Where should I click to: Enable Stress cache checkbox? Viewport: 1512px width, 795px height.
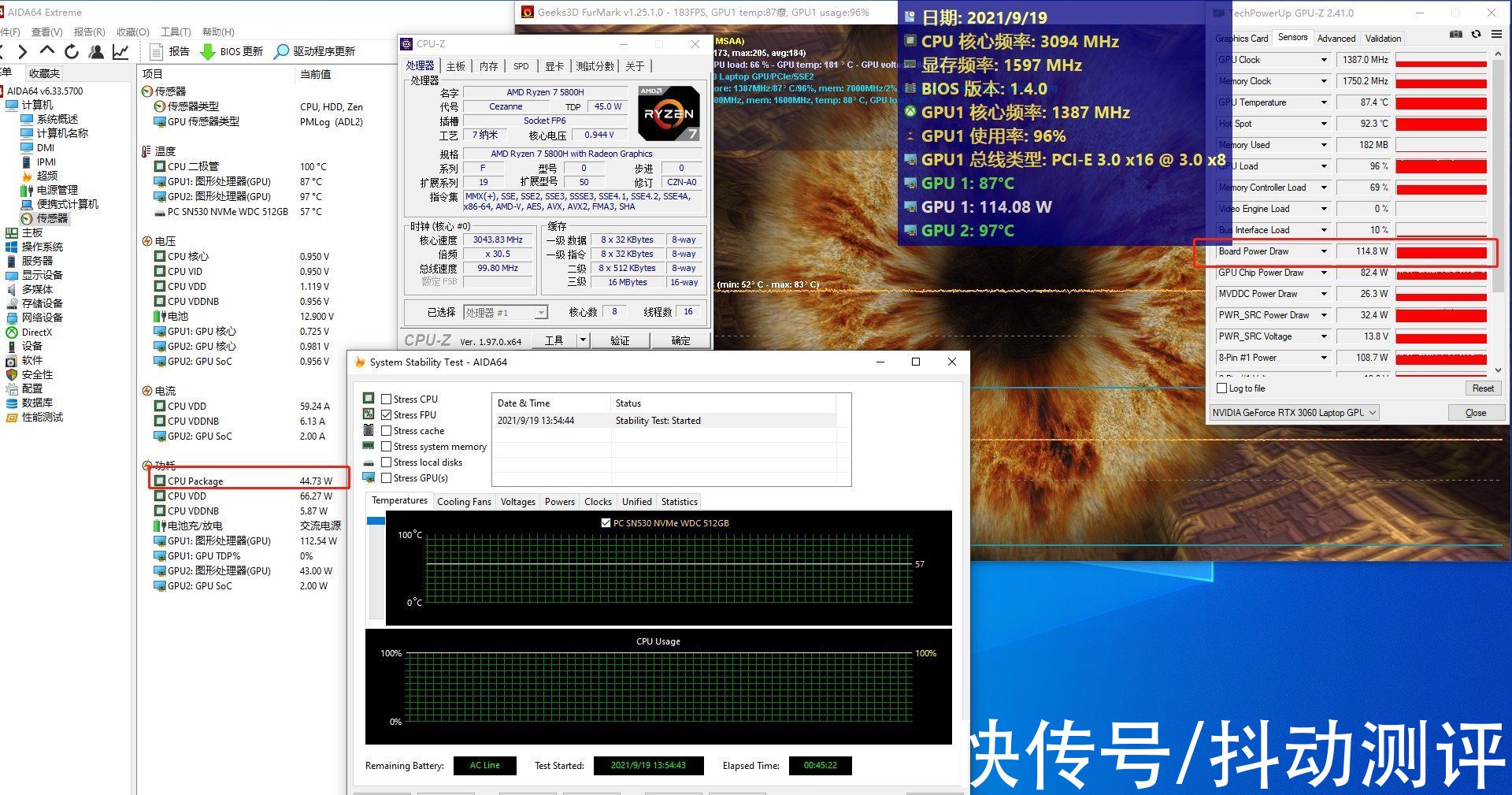(x=386, y=431)
